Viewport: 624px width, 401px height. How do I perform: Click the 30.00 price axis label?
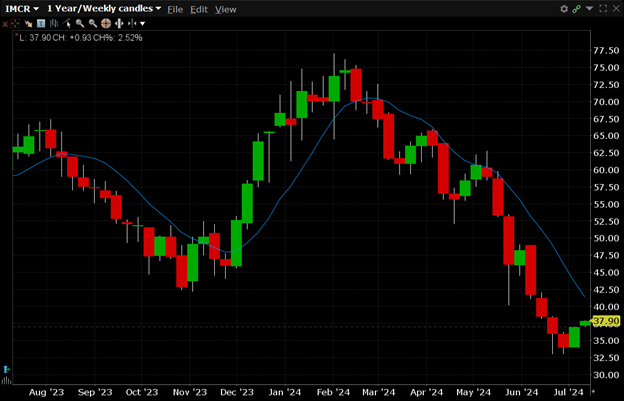(x=606, y=375)
